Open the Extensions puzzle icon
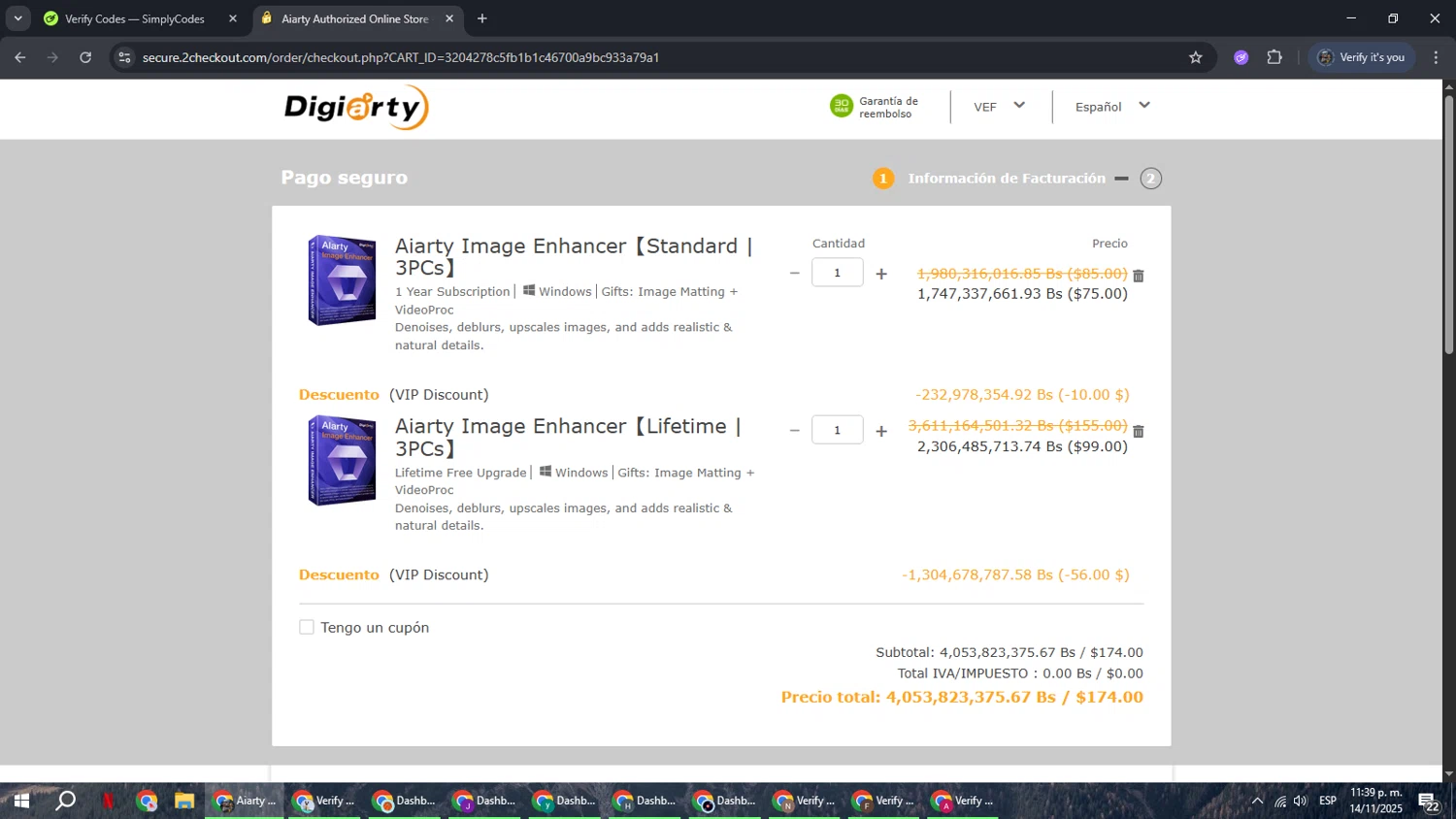Screen dimensions: 1456x819 point(1274,57)
